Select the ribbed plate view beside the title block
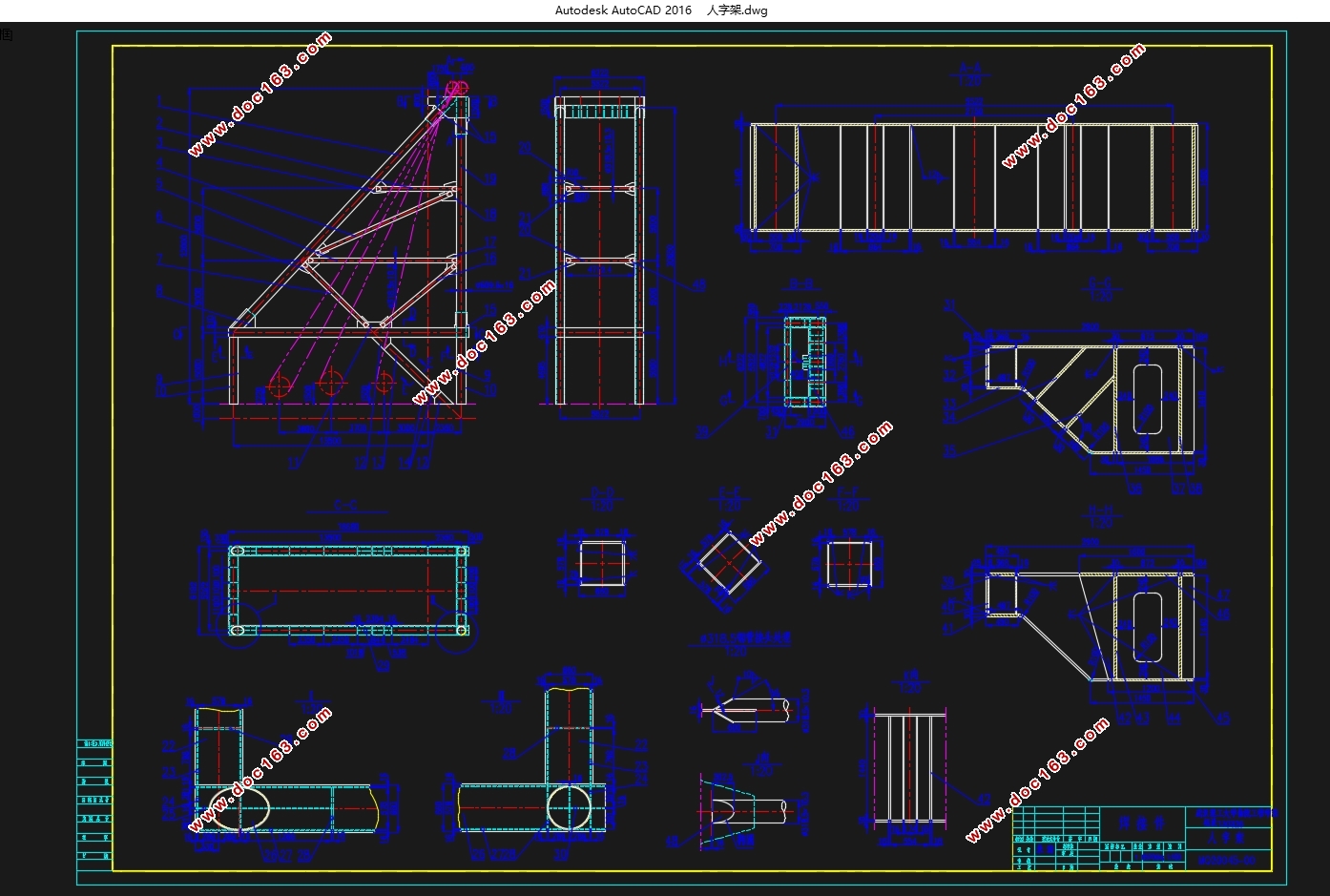This screenshot has width=1330, height=896. pos(909,767)
